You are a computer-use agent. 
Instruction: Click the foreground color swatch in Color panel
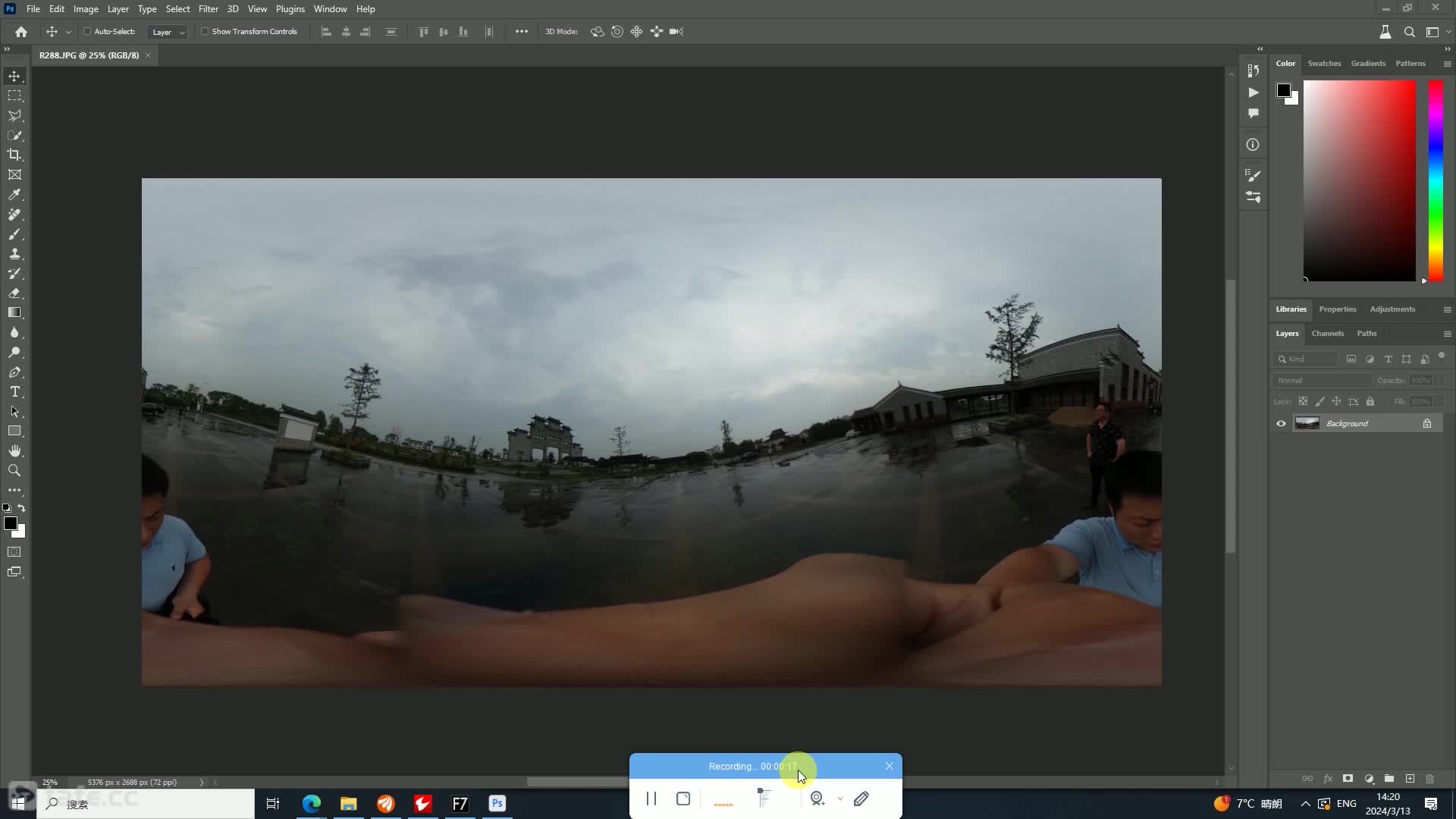coord(1283,91)
